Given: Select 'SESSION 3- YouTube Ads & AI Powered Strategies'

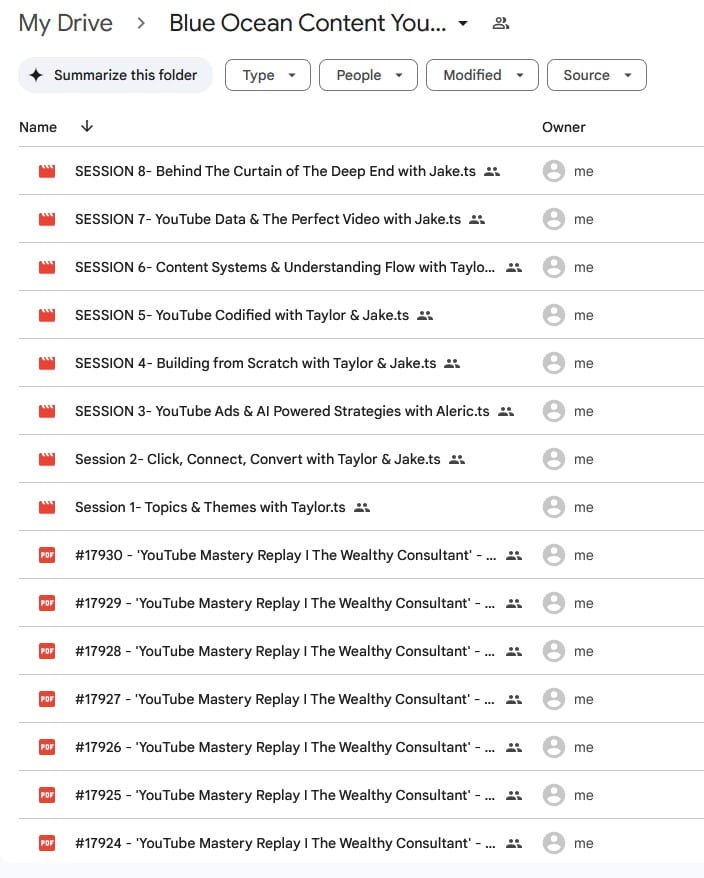Looking at the screenshot, I should pyautogui.click(x=282, y=412).
